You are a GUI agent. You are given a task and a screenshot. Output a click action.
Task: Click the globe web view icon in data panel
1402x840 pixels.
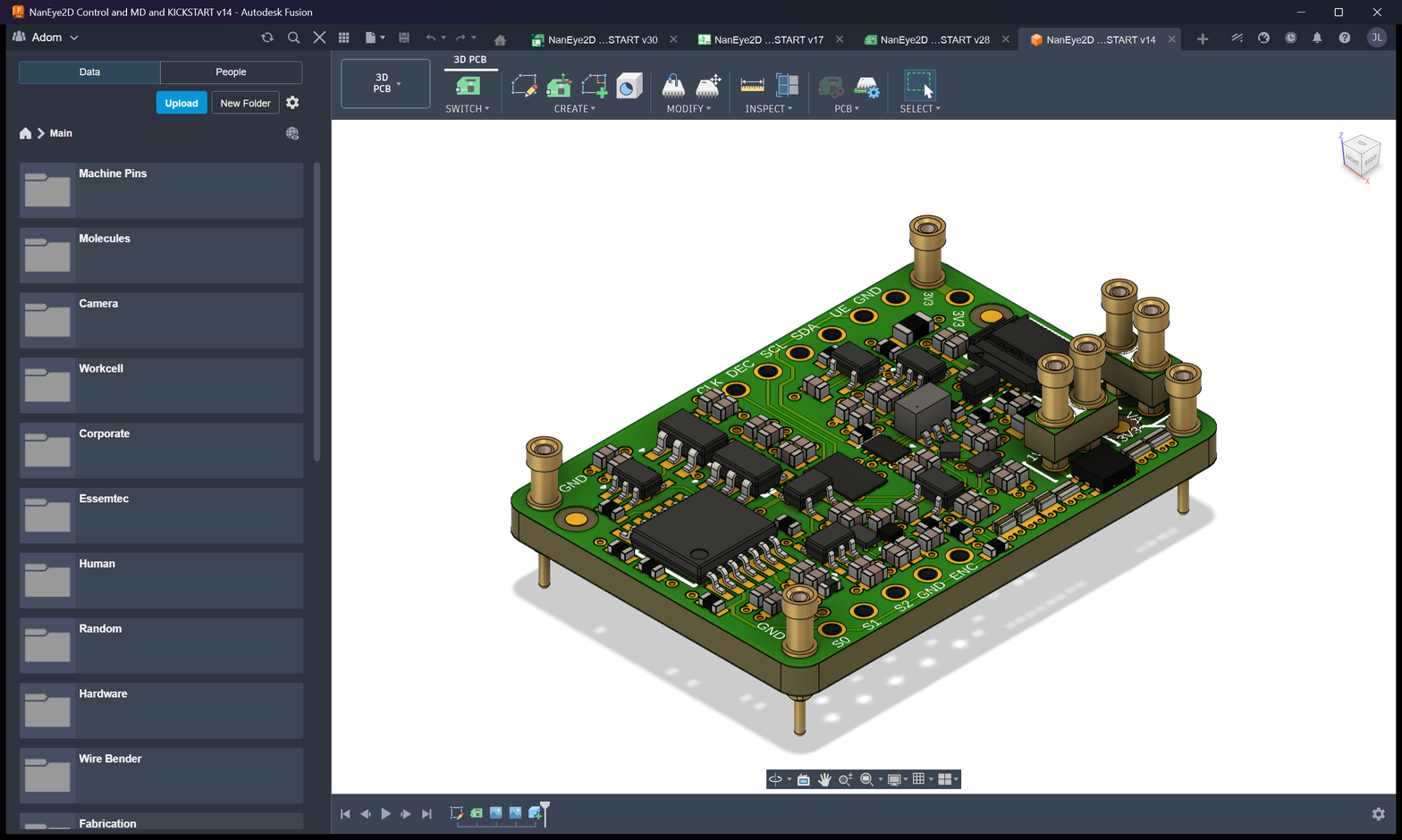(x=292, y=133)
